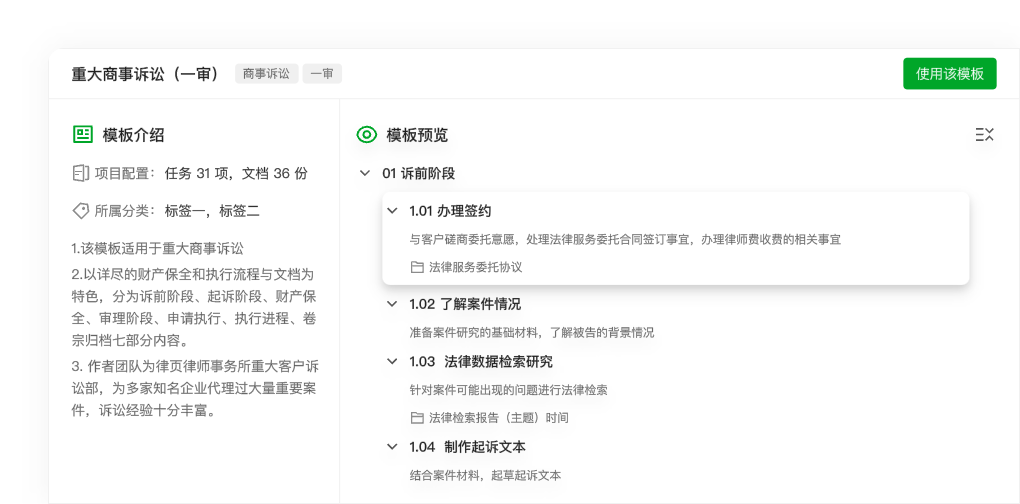Click paragraph starting 2.以详尽的财产保全
The image size is (1020, 504).
coord(195,308)
